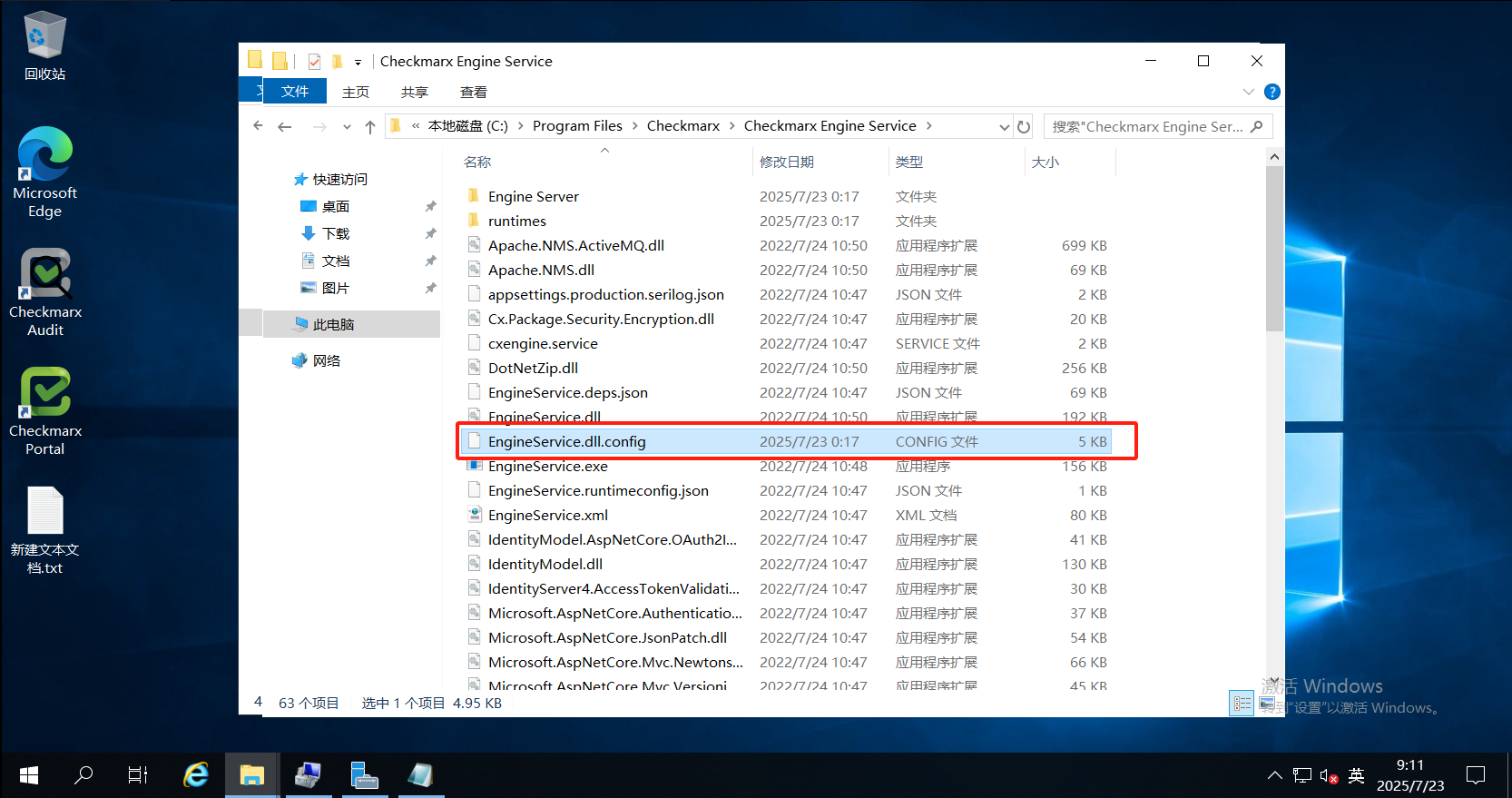Open the Windows Start menu

point(28,775)
